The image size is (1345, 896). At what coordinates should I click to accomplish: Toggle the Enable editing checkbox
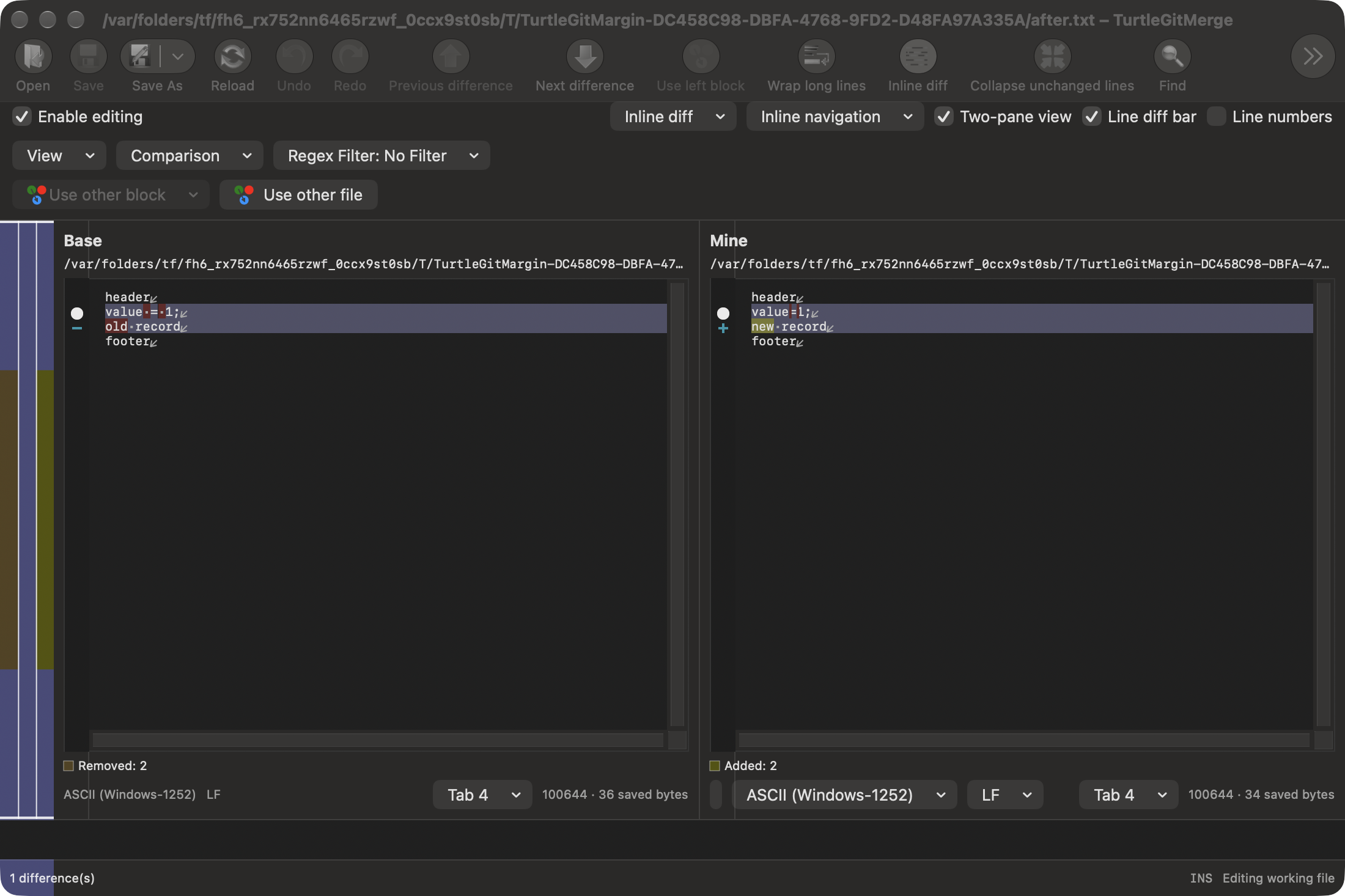22,117
